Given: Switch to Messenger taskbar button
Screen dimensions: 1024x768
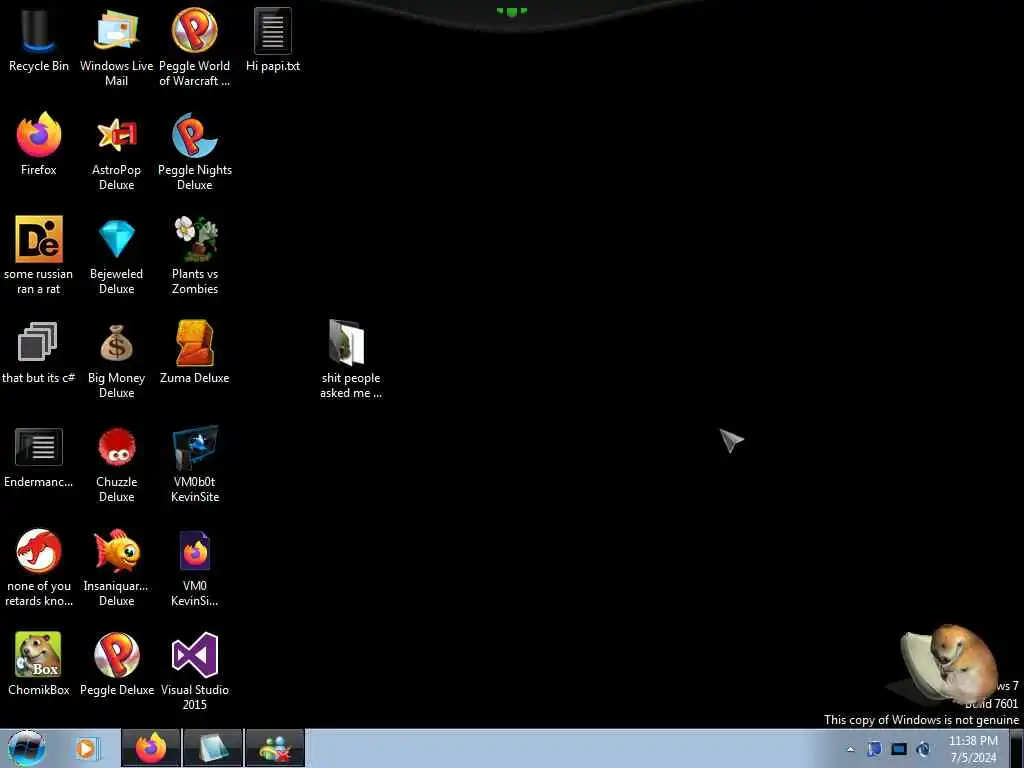Looking at the screenshot, I should click(275, 748).
